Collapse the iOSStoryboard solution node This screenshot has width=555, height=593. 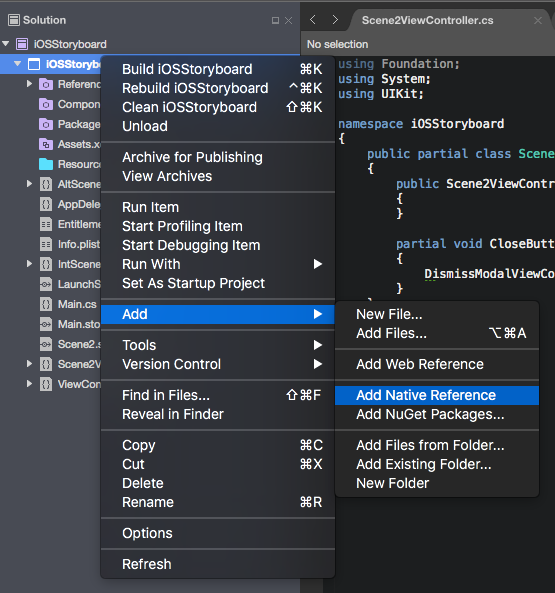pyautogui.click(x=6, y=44)
